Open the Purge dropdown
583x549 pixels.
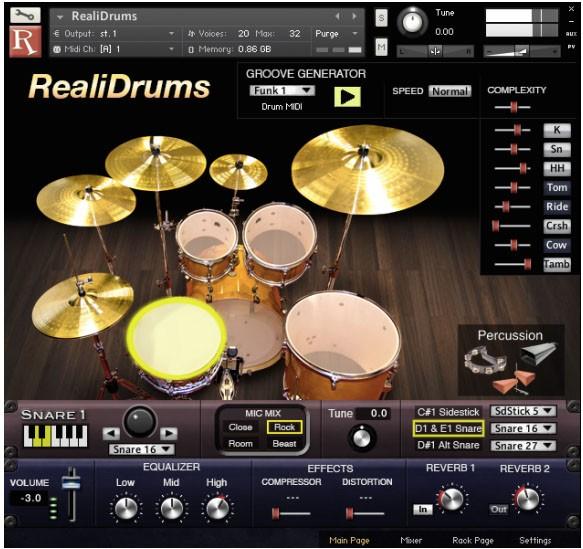[x=336, y=34]
